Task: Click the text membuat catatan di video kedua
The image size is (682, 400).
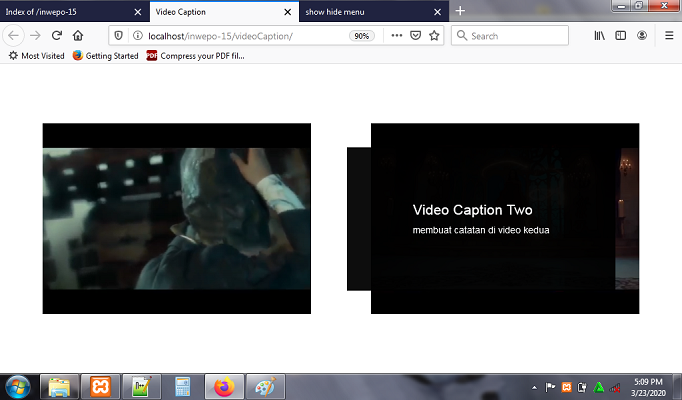Action: pos(481,230)
